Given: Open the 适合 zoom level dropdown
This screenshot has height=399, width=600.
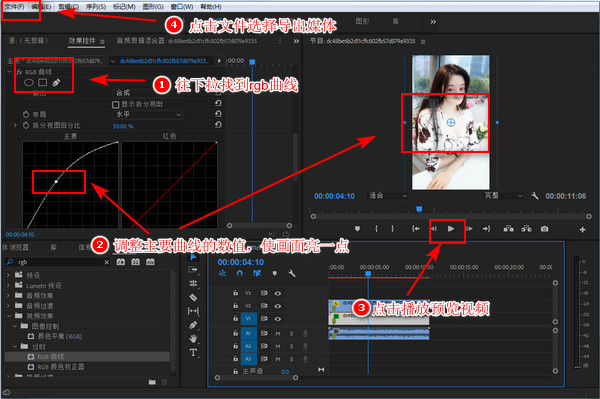Looking at the screenshot, I should (x=387, y=196).
